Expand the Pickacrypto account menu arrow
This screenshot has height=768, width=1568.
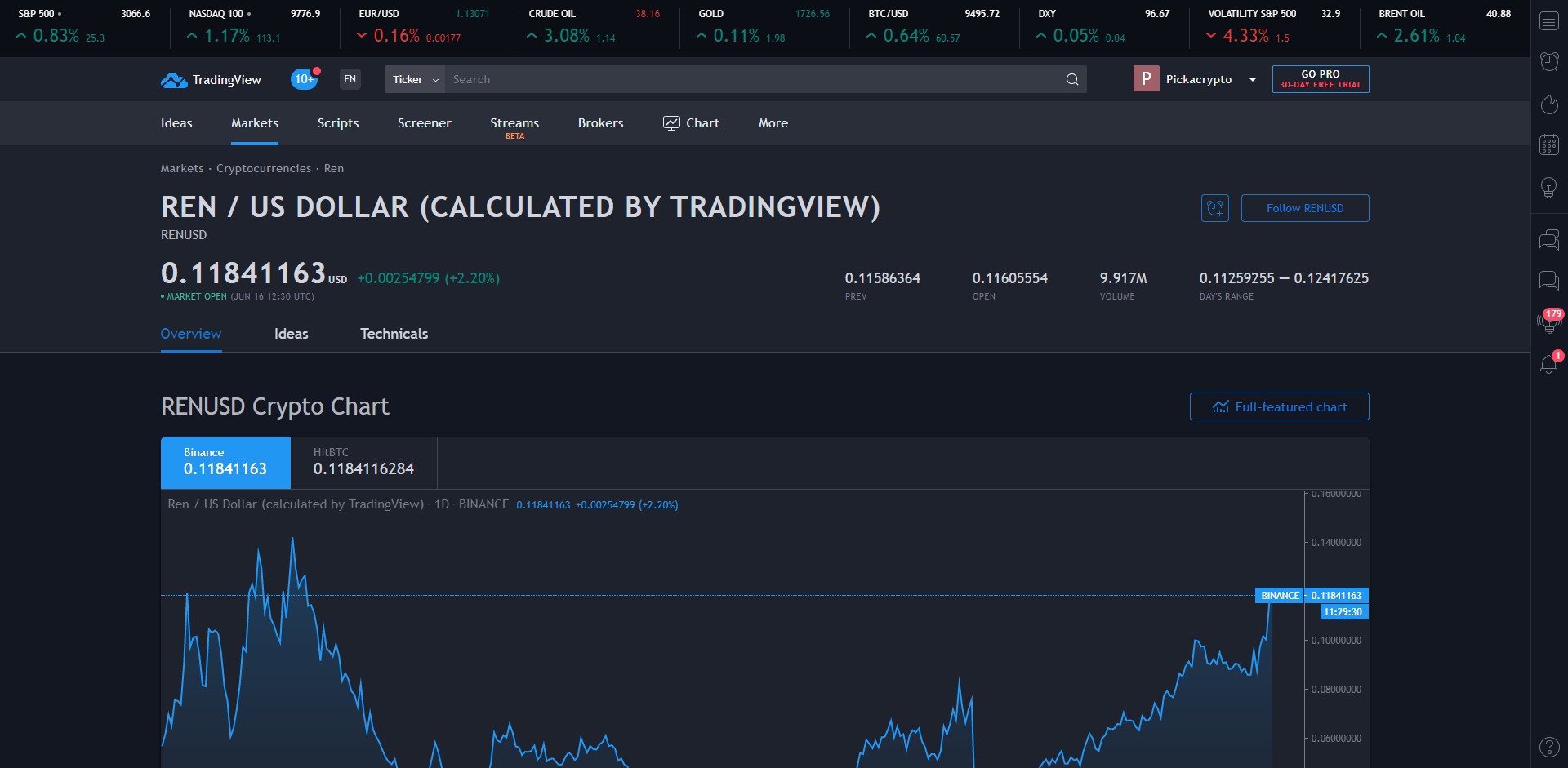1253,80
